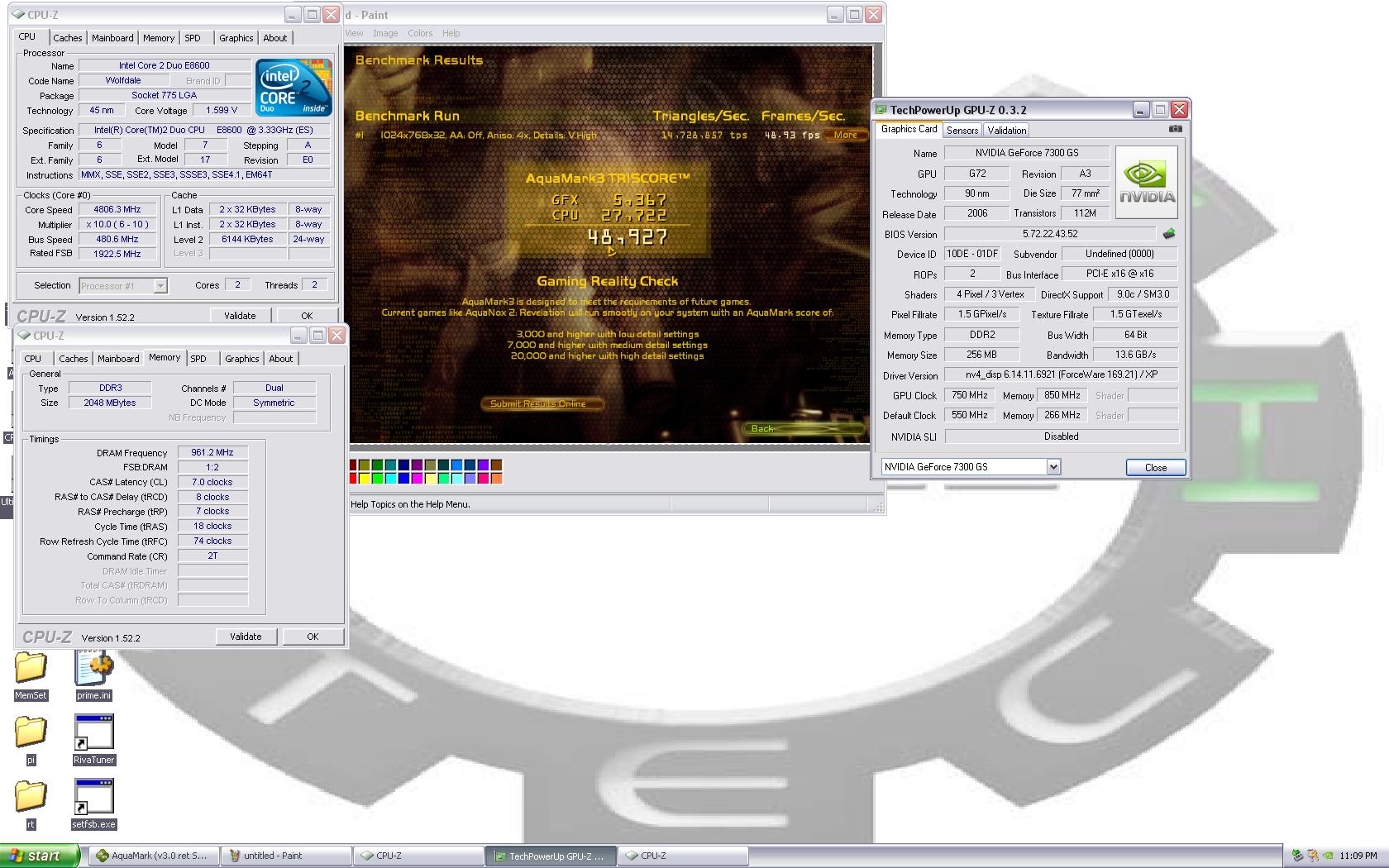
Task: Pick the red color in Paint palette
Action: pyautogui.click(x=353, y=478)
